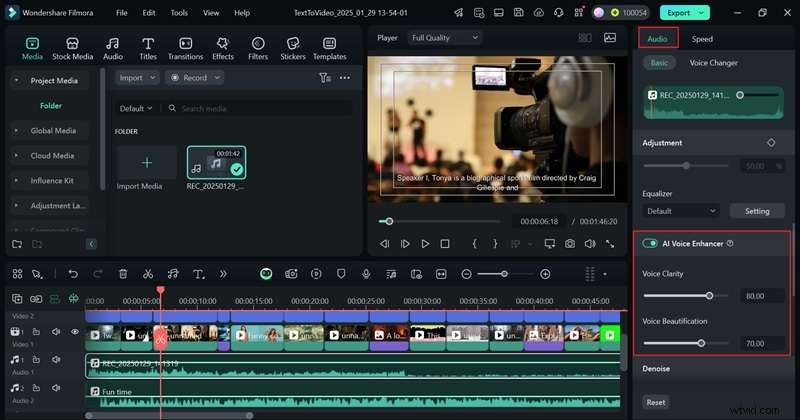The height and width of the screenshot is (420, 800).
Task: Expand the Cloud Media tree item
Action: click(16, 156)
